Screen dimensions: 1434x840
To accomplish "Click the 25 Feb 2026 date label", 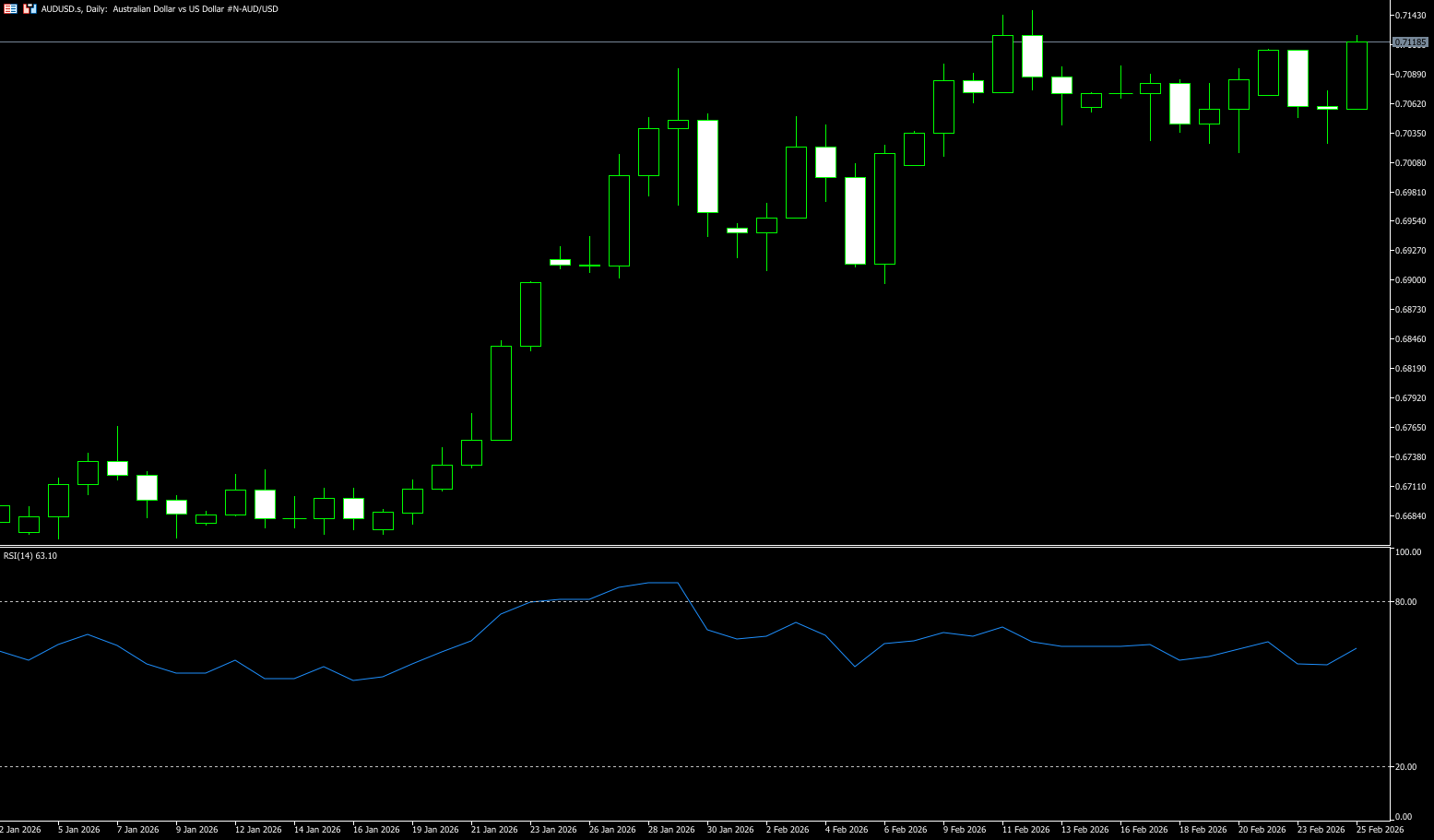I will pos(1380,830).
